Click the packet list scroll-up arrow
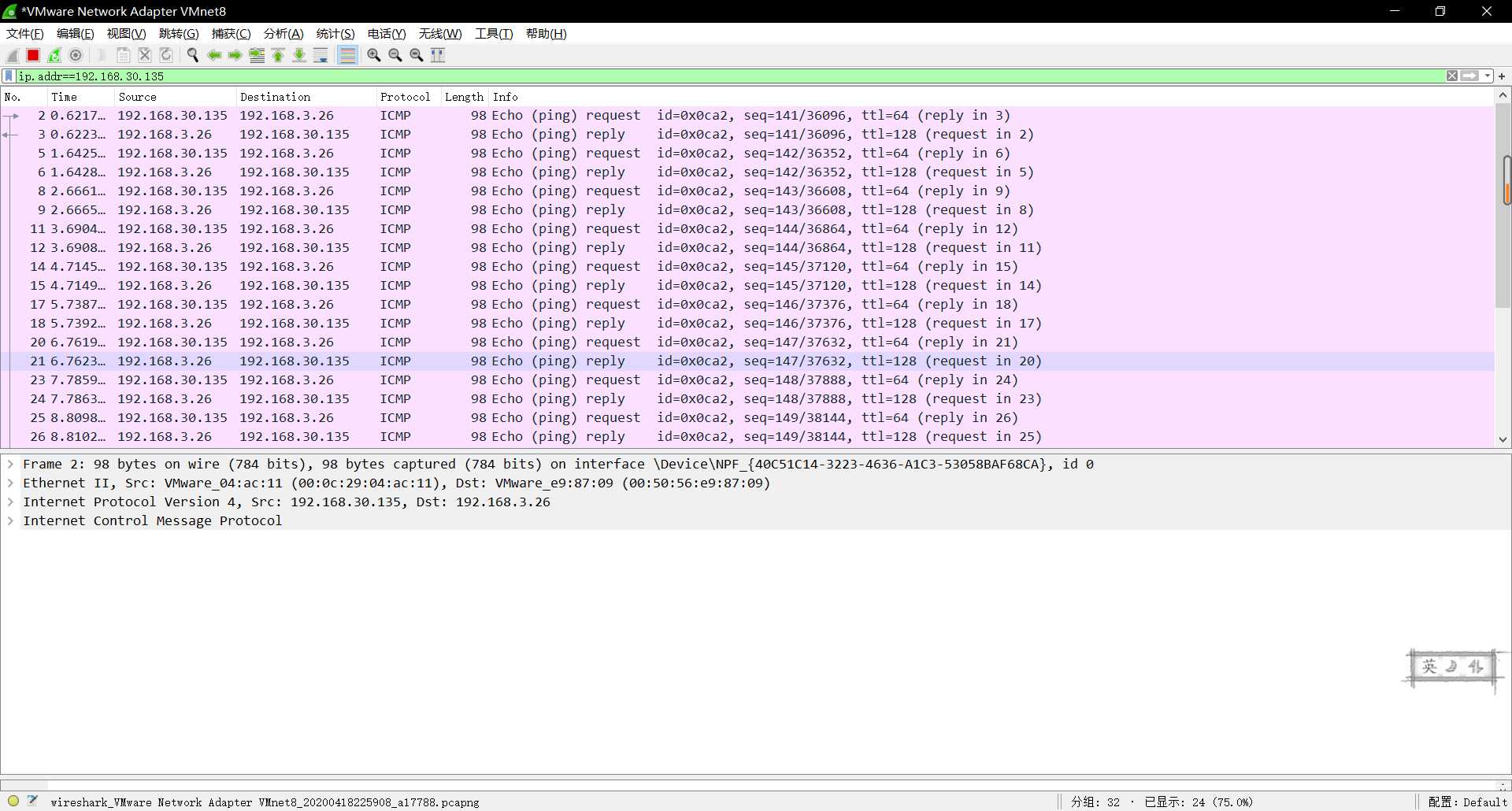The height and width of the screenshot is (811, 1512). 1503,95
